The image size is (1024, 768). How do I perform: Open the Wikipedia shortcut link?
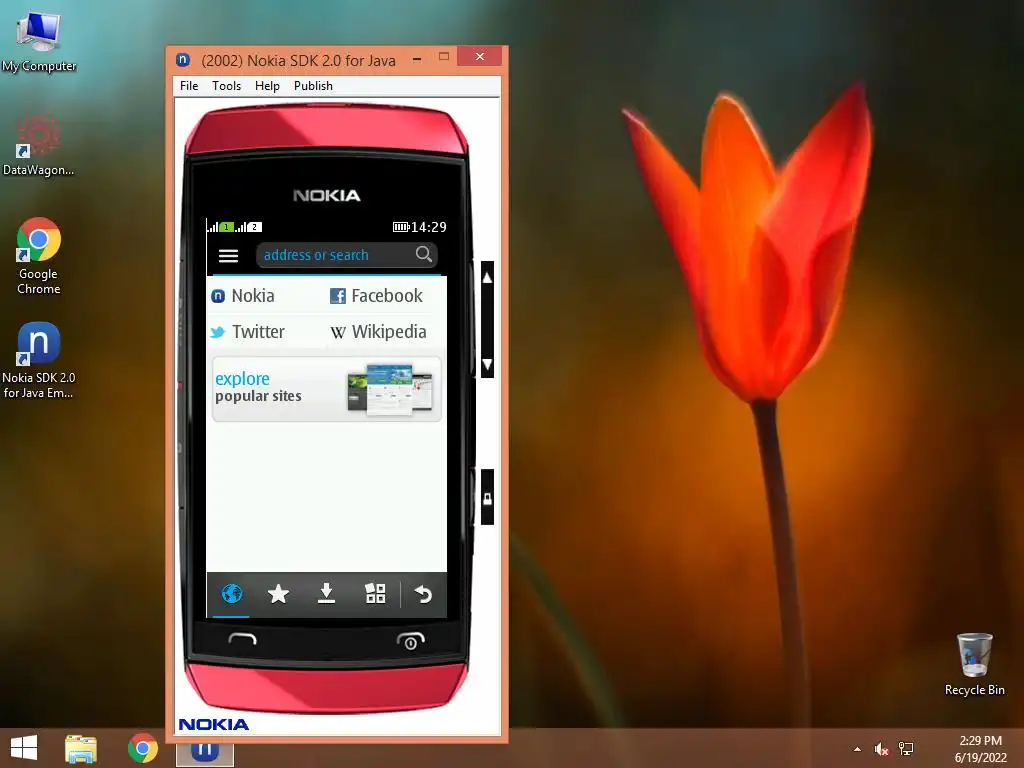coord(378,332)
